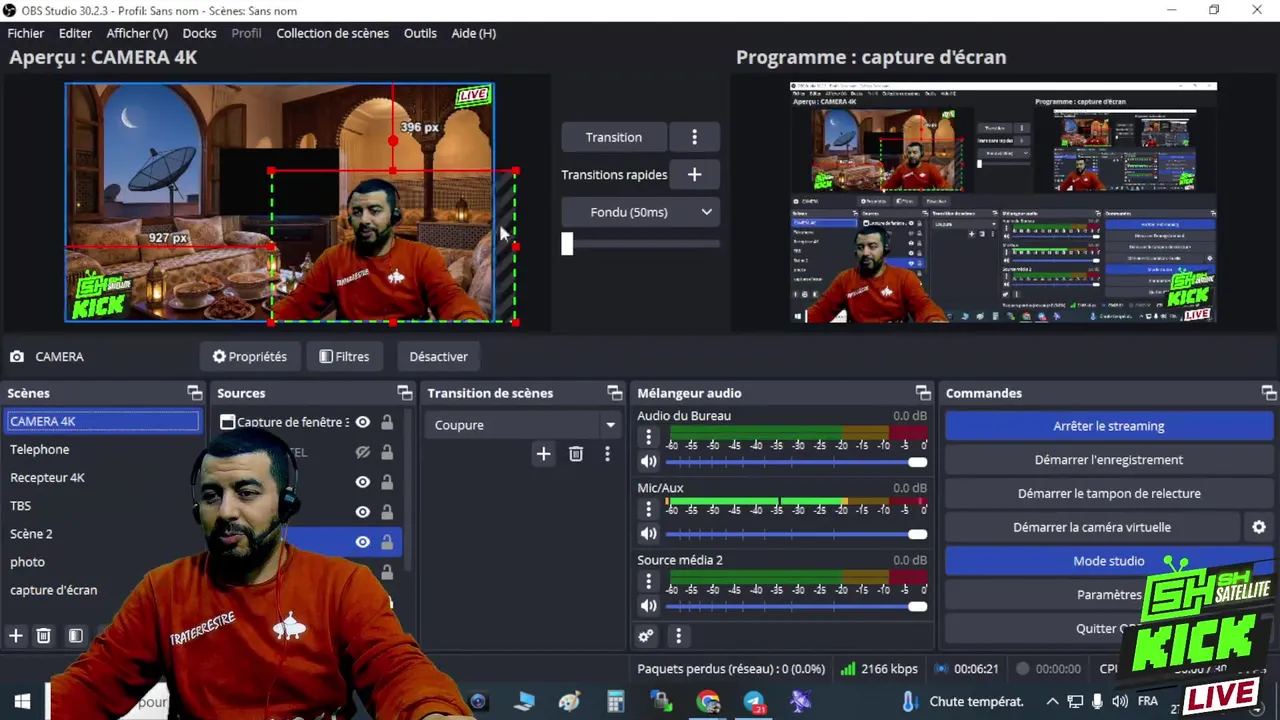Open Calculator from the taskbar
1280x720 pixels.
coord(616,702)
